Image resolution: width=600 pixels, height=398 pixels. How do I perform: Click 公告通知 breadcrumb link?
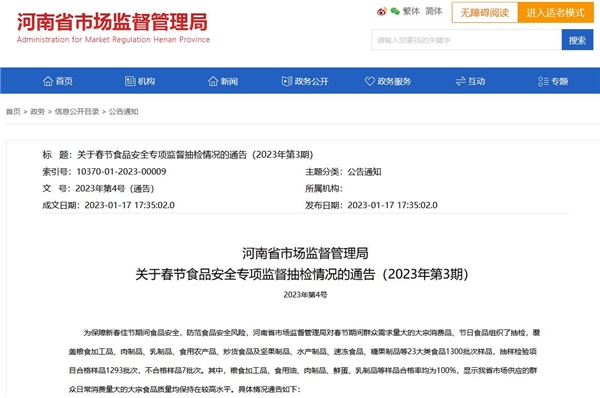(x=124, y=112)
